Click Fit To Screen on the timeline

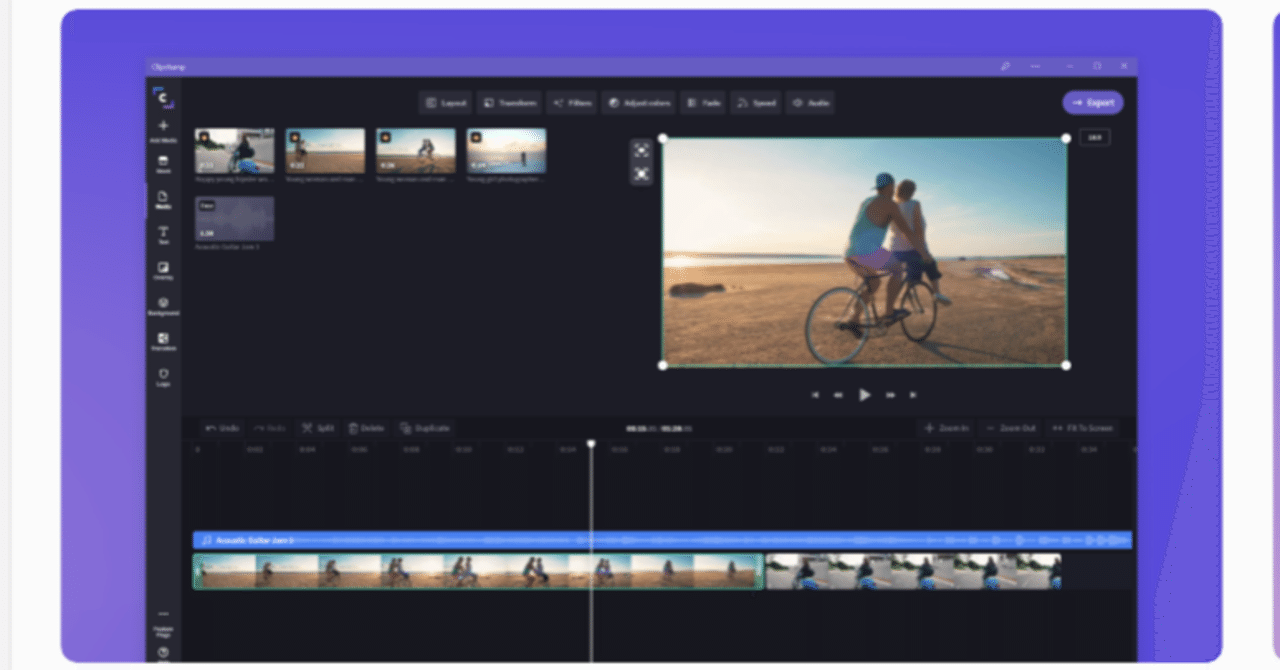coord(1082,428)
